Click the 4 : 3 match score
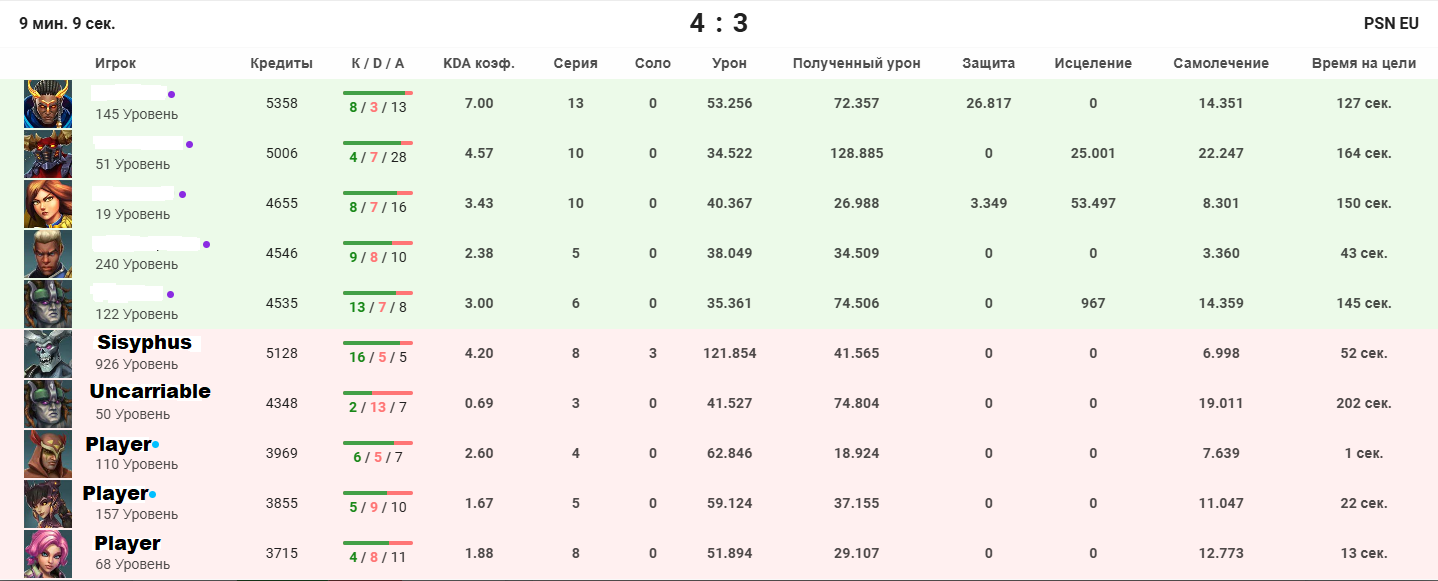1438x581 pixels. (718, 23)
